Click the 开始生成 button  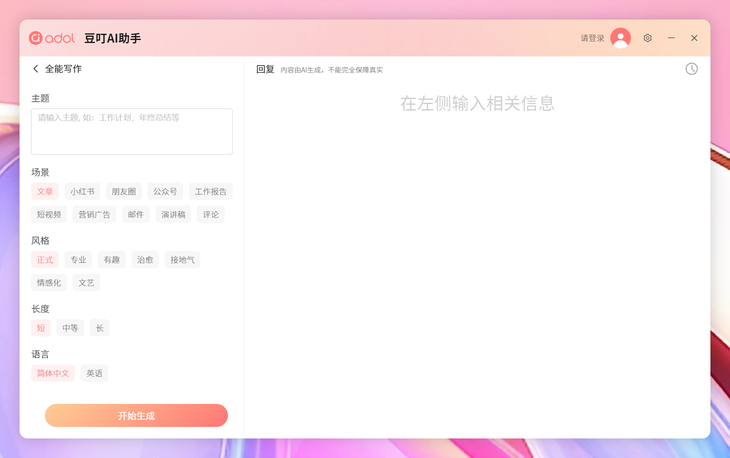[x=136, y=415]
